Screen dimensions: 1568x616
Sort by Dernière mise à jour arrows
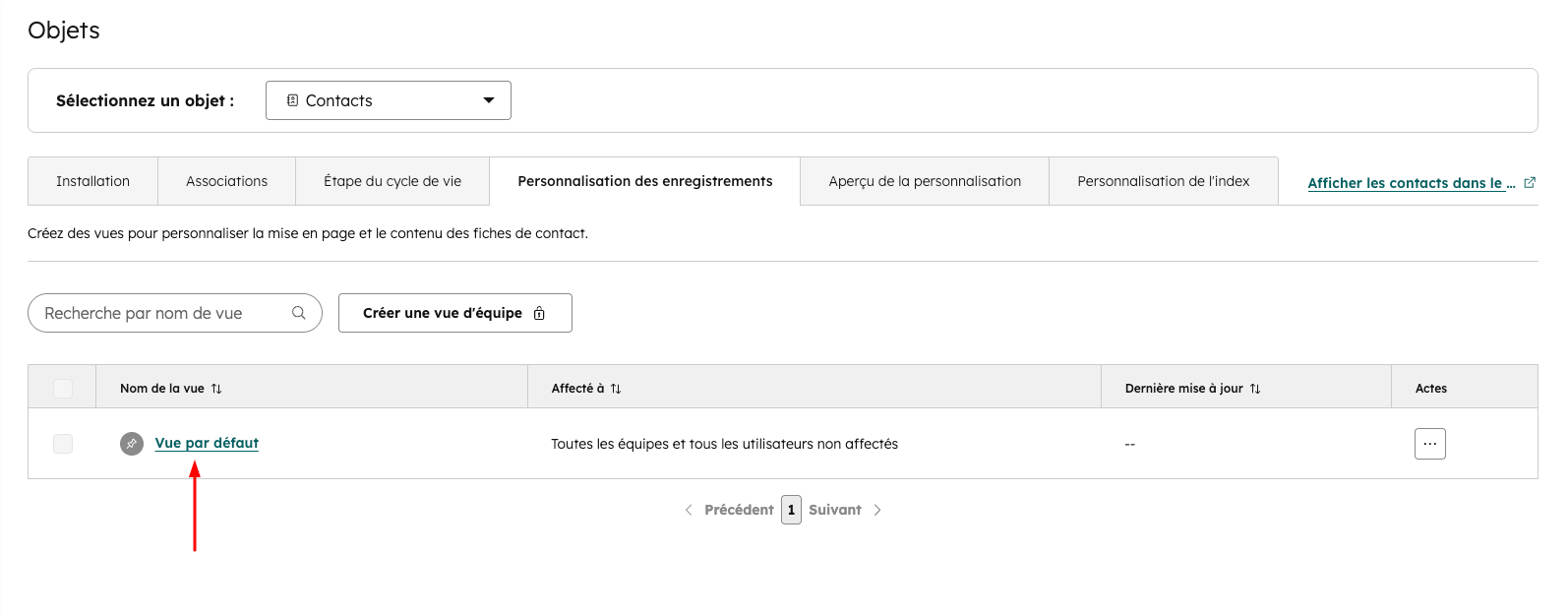tap(1255, 389)
